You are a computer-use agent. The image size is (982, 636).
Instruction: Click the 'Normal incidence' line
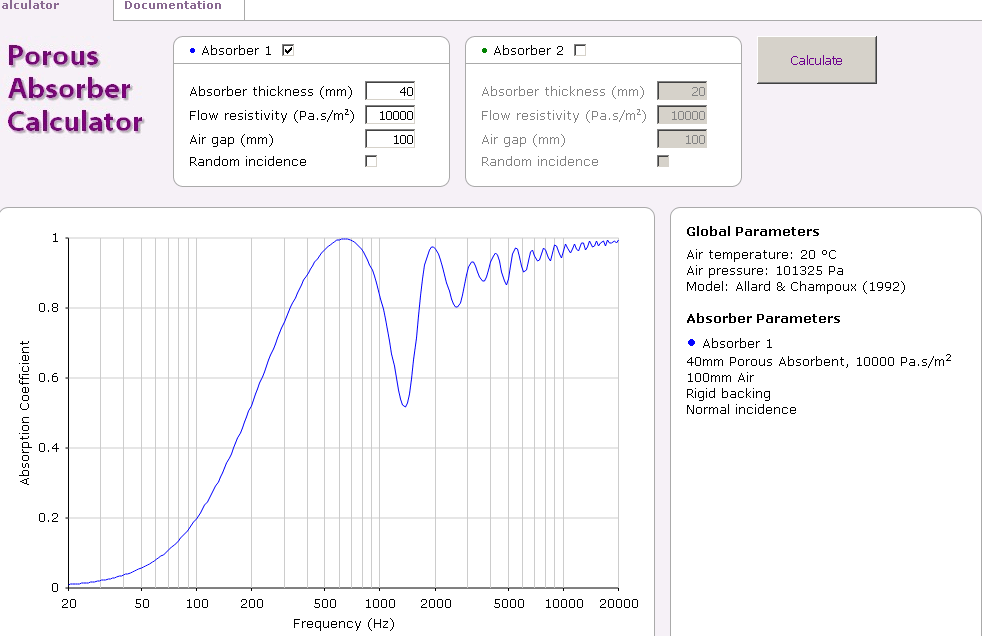(742, 409)
